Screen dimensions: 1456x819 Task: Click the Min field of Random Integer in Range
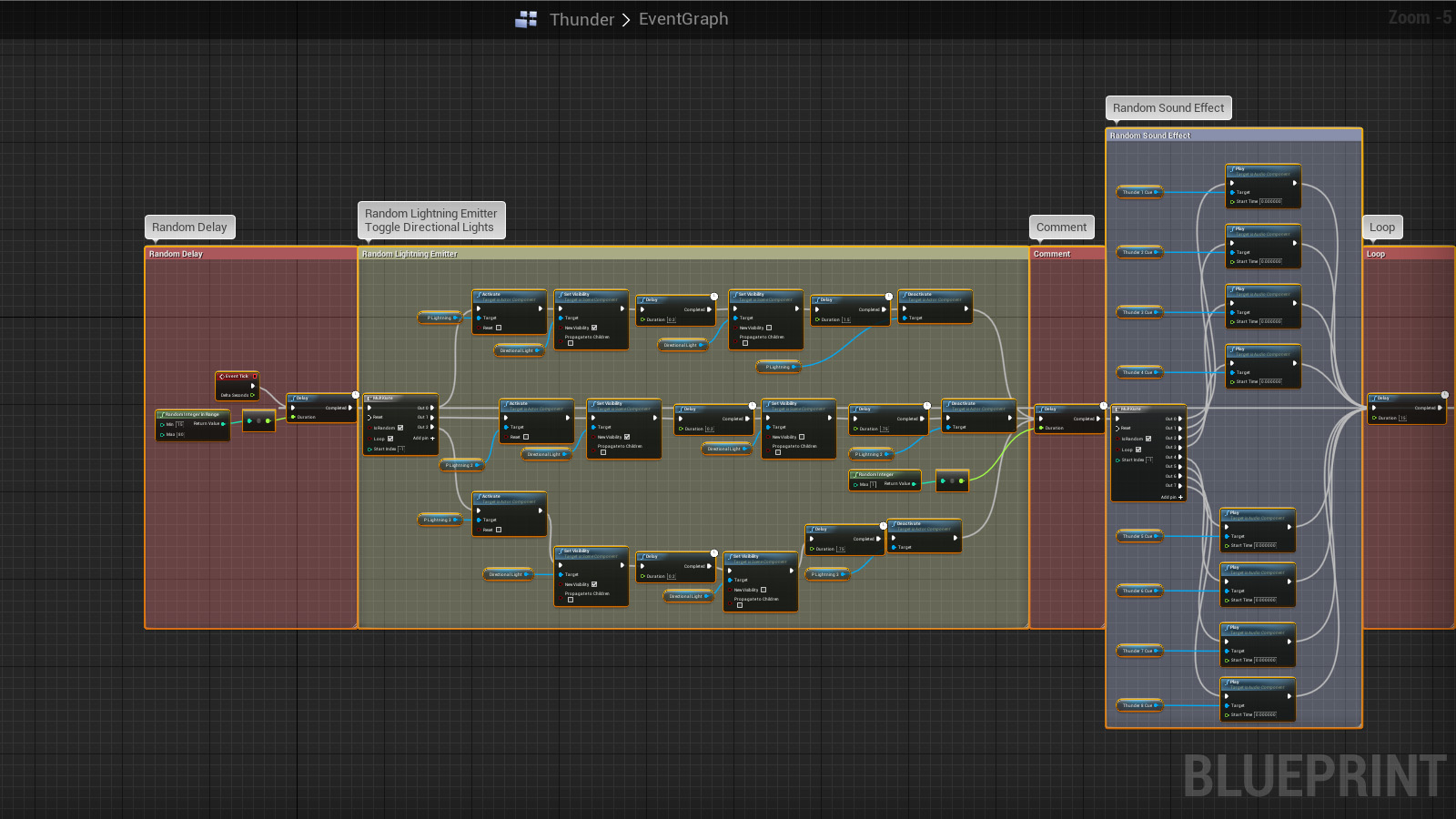click(x=179, y=424)
